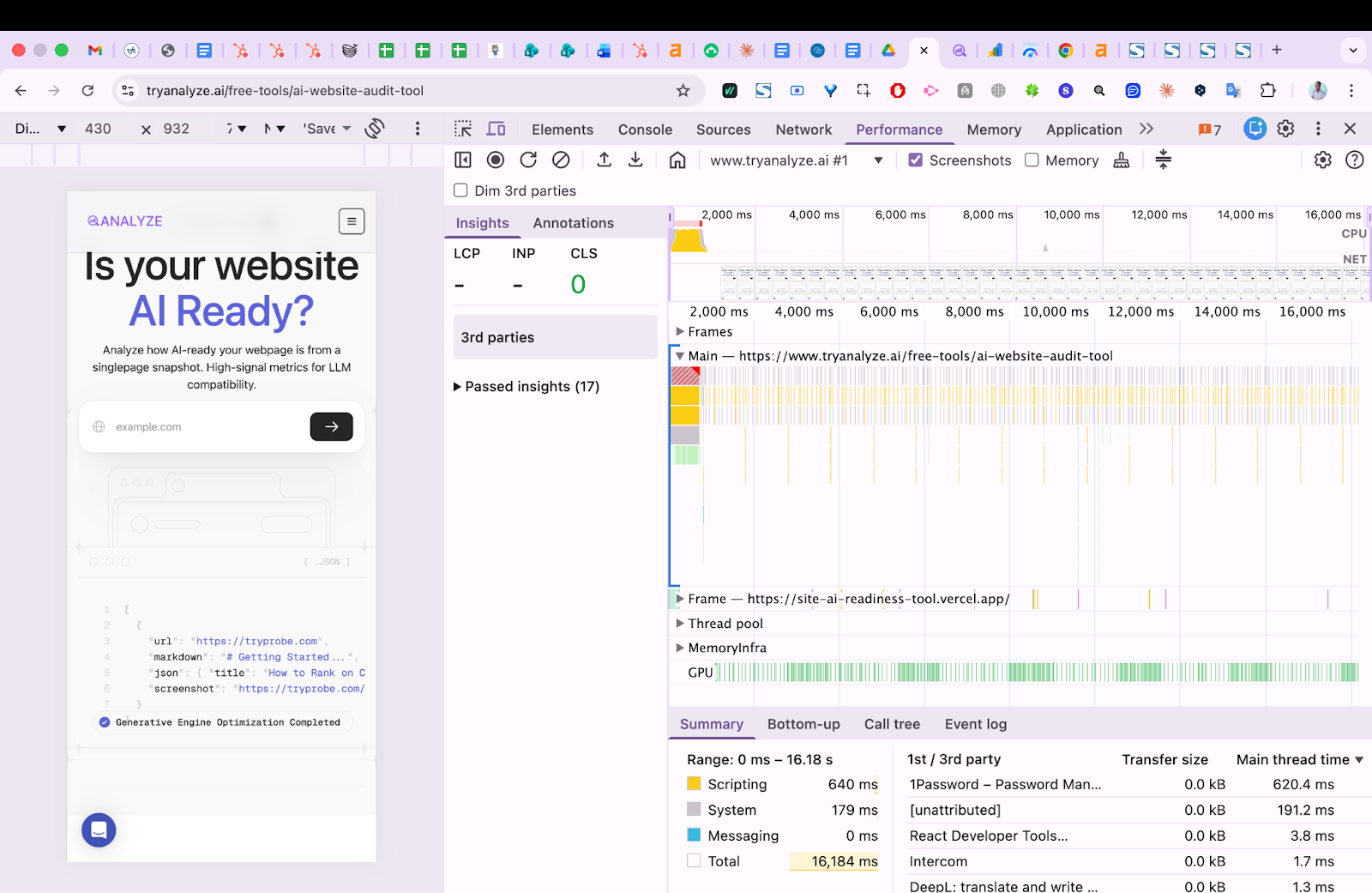1372x893 pixels.
Task: Click the garbage collection broom icon
Action: tap(1121, 160)
